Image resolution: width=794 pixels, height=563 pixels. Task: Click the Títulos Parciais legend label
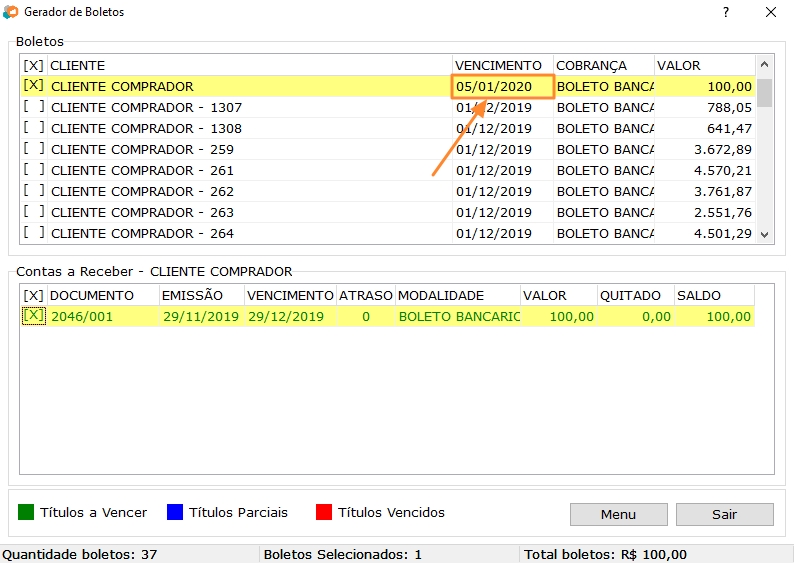tap(238, 512)
